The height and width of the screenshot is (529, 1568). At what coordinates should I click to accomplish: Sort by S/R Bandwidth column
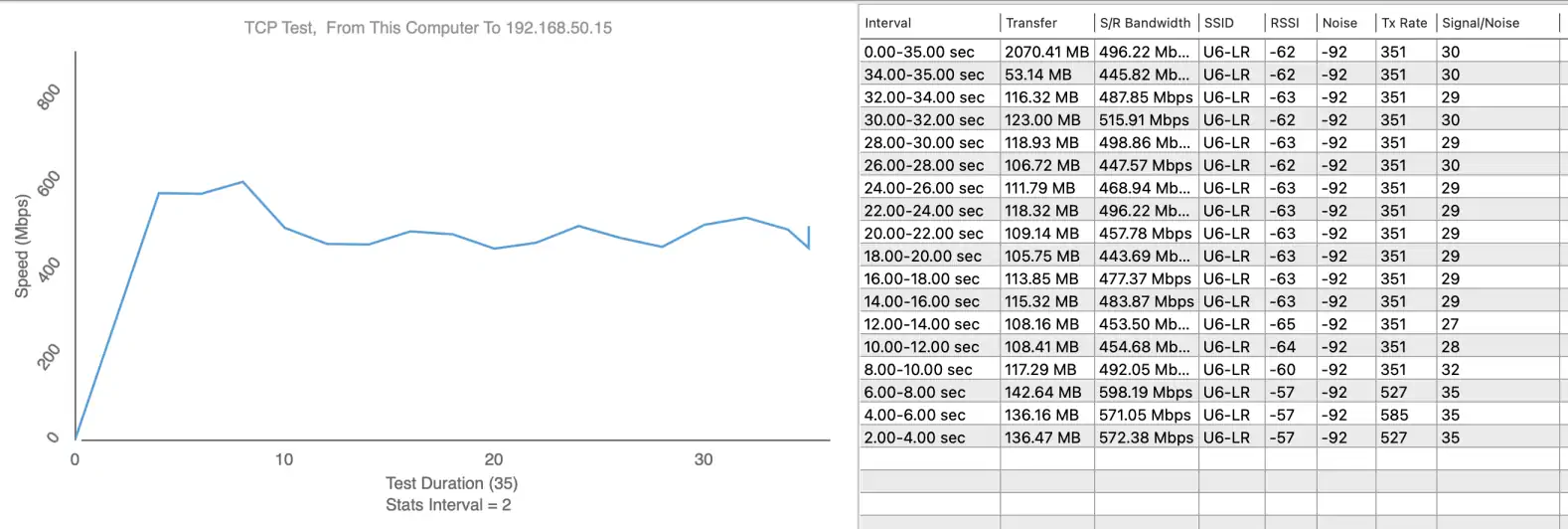[1145, 23]
